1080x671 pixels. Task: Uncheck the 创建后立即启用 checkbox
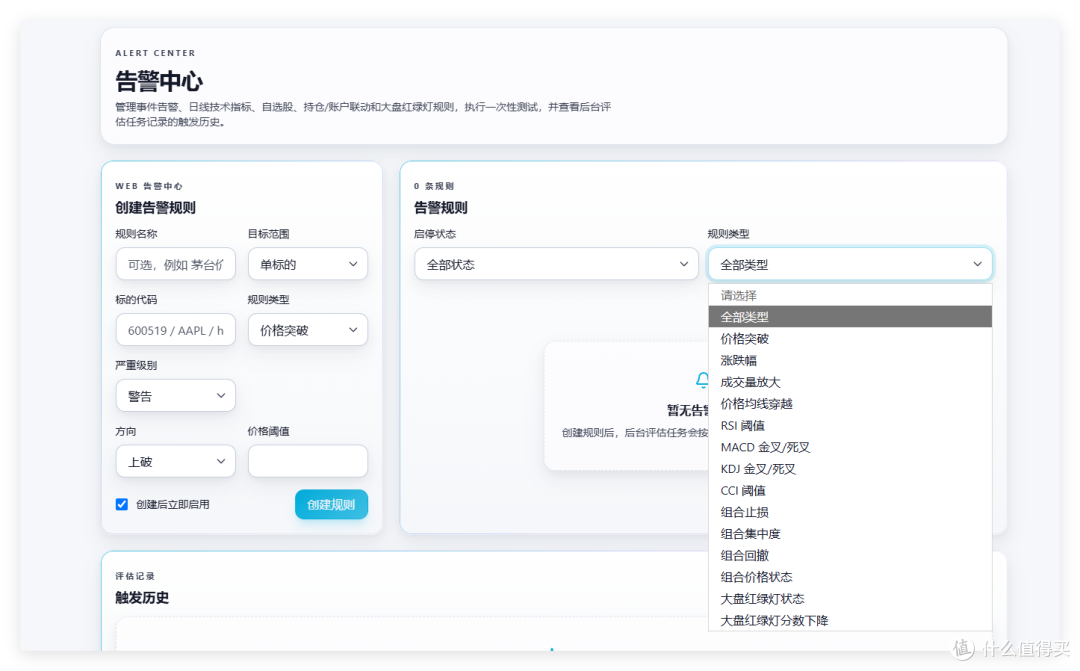122,504
